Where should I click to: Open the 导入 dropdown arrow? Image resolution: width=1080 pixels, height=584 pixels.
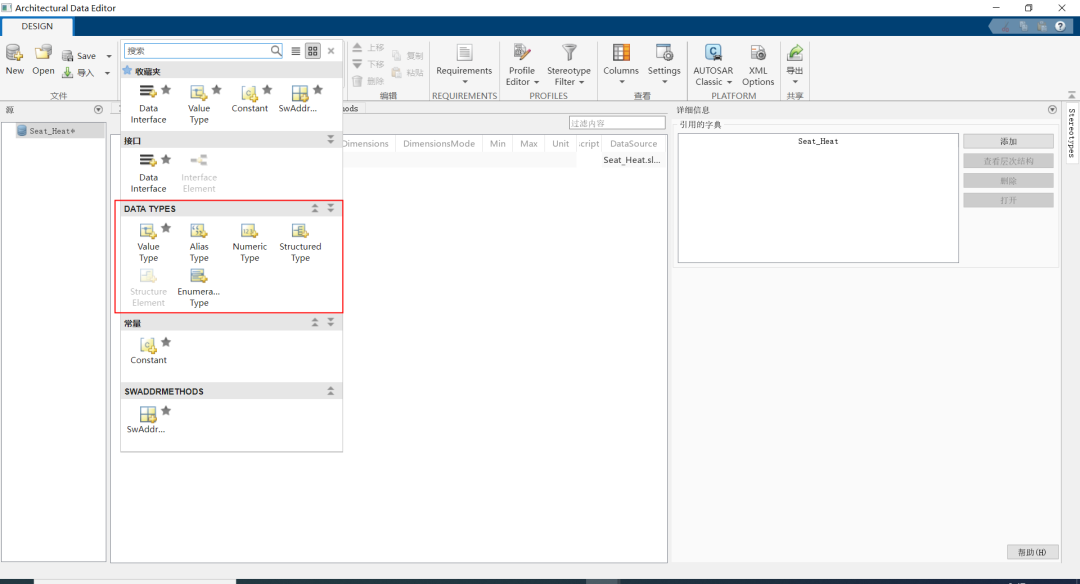(107, 73)
